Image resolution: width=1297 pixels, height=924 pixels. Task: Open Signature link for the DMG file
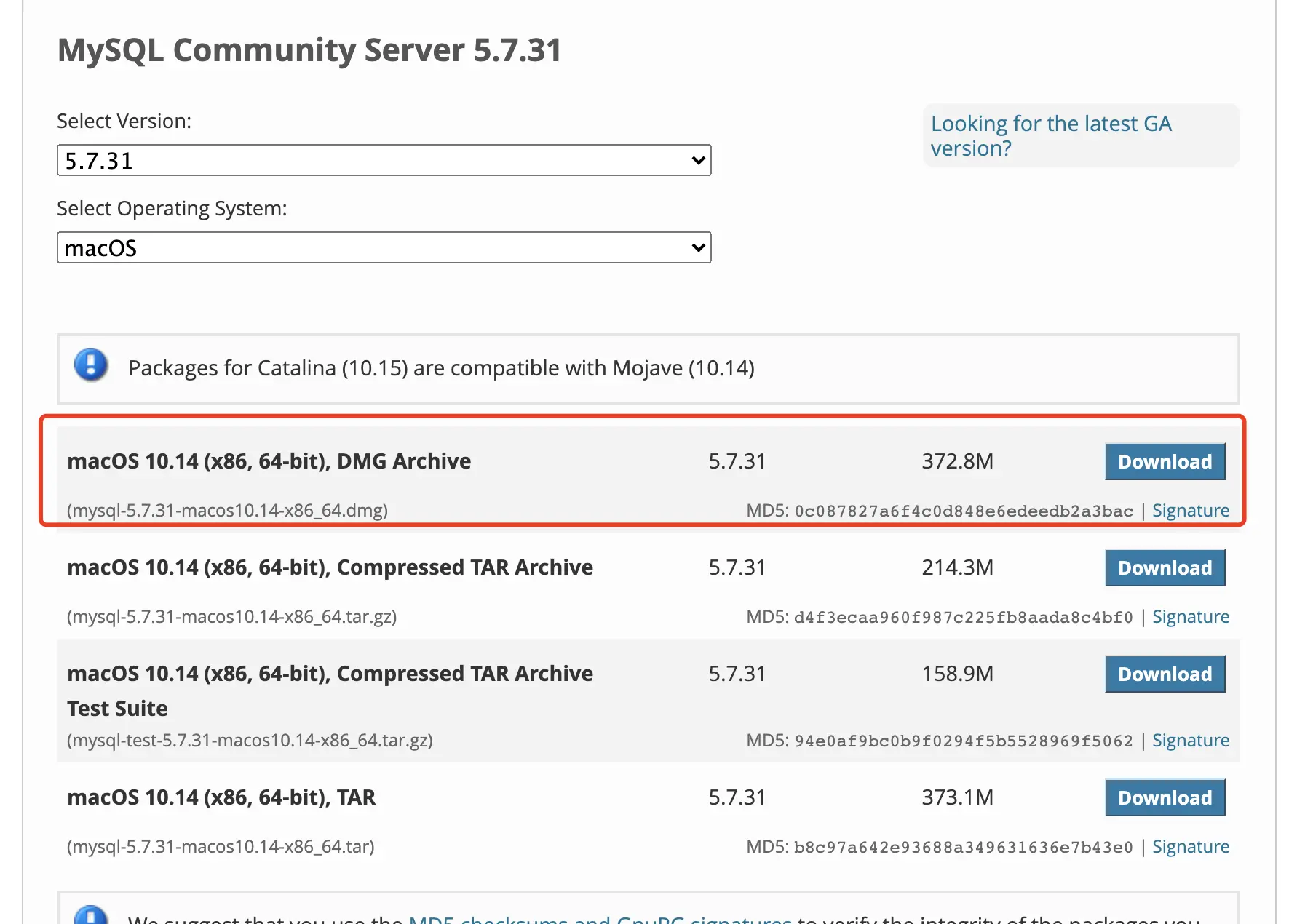click(1190, 511)
